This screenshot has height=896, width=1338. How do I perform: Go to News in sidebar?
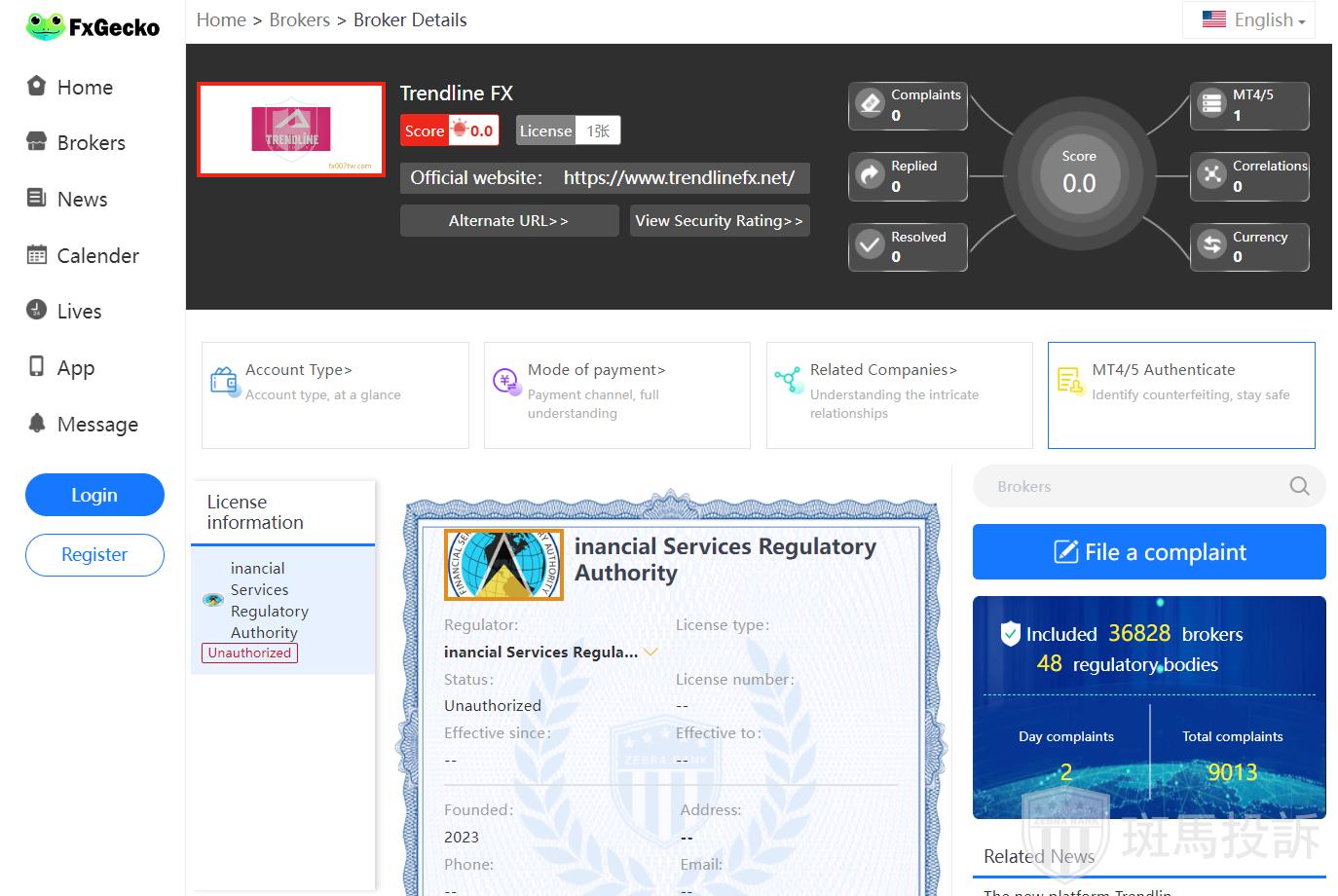click(x=82, y=200)
